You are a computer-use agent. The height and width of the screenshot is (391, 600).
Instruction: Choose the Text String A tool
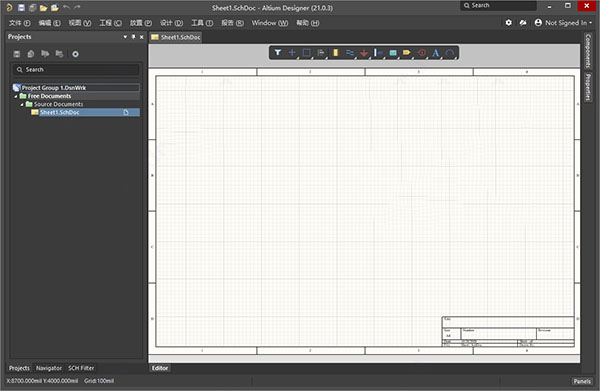tap(435, 53)
